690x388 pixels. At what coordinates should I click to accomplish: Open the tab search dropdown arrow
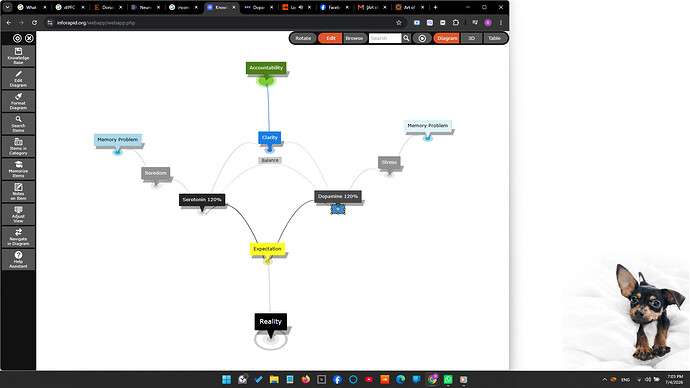tap(7, 7)
